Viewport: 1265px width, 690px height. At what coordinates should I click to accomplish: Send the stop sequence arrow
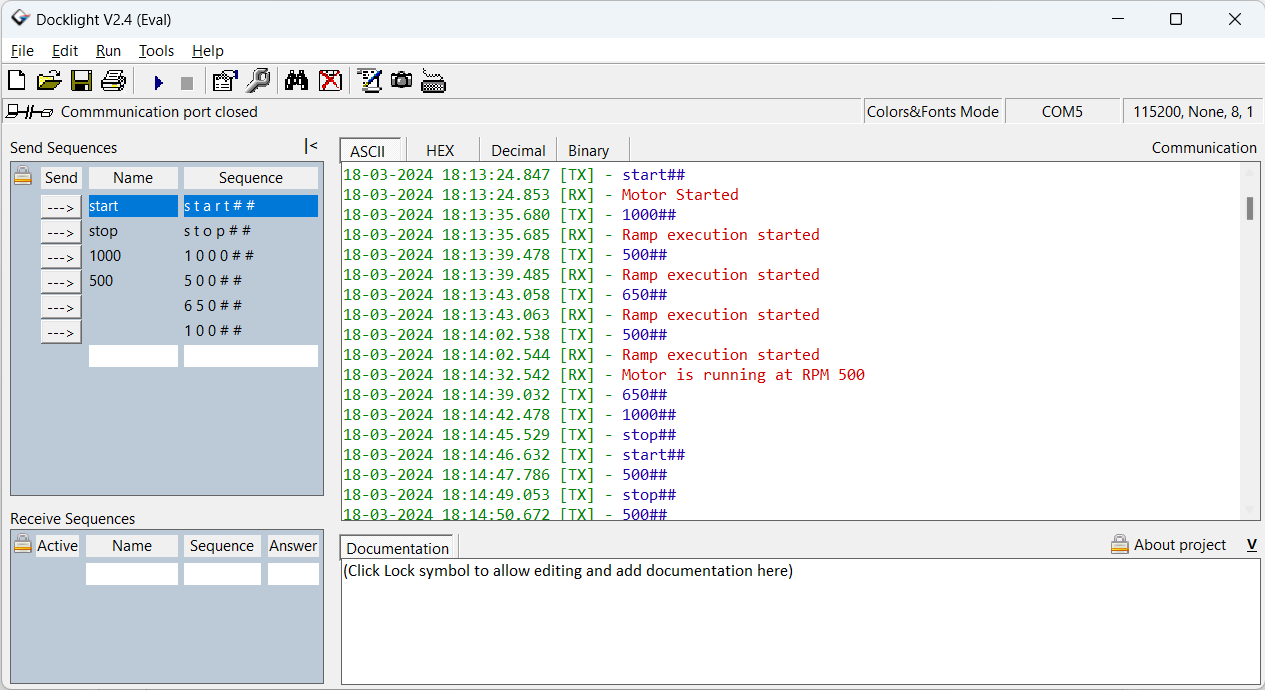61,231
